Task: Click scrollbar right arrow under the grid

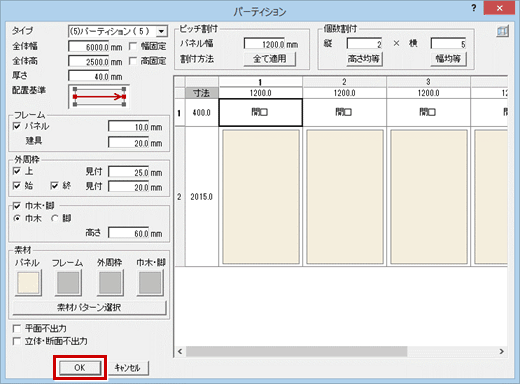Action: click(x=502, y=351)
